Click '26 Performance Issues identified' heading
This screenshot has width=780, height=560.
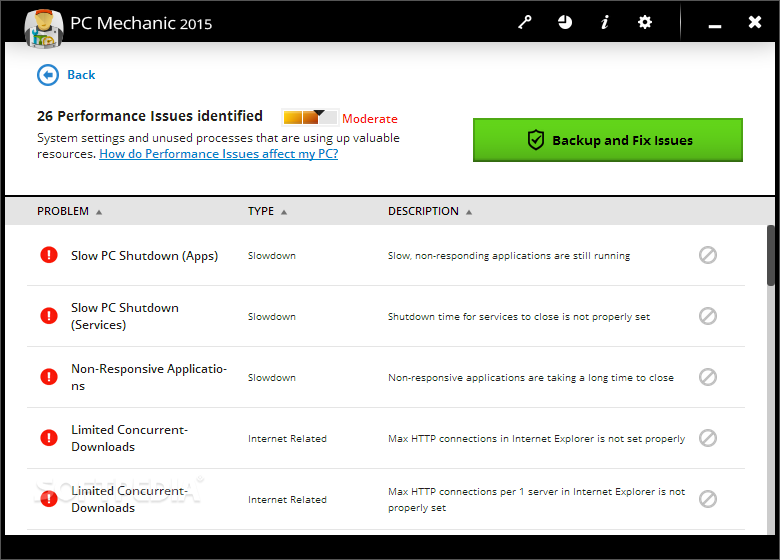(x=150, y=116)
